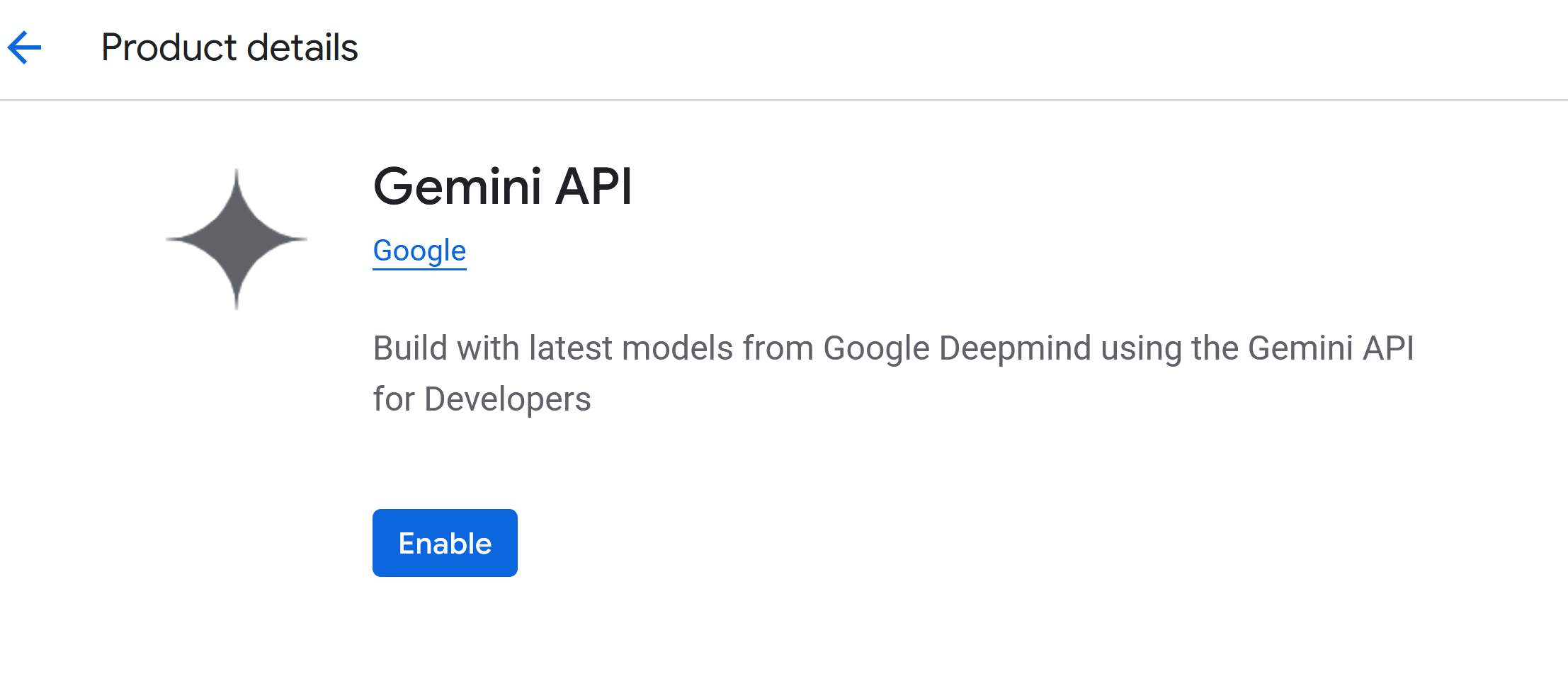Click the Product details heading
1568x698 pixels.
click(229, 48)
